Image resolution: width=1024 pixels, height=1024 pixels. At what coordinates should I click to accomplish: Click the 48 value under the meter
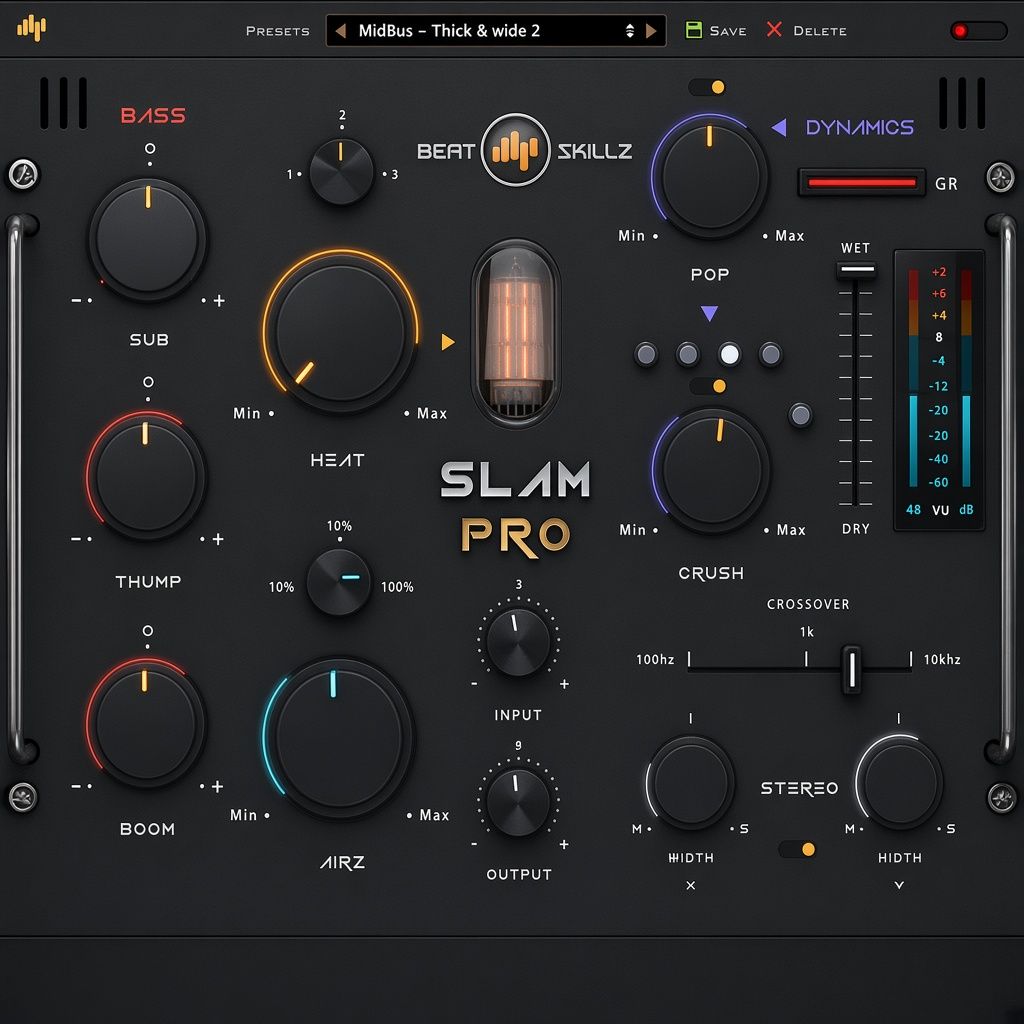point(914,510)
